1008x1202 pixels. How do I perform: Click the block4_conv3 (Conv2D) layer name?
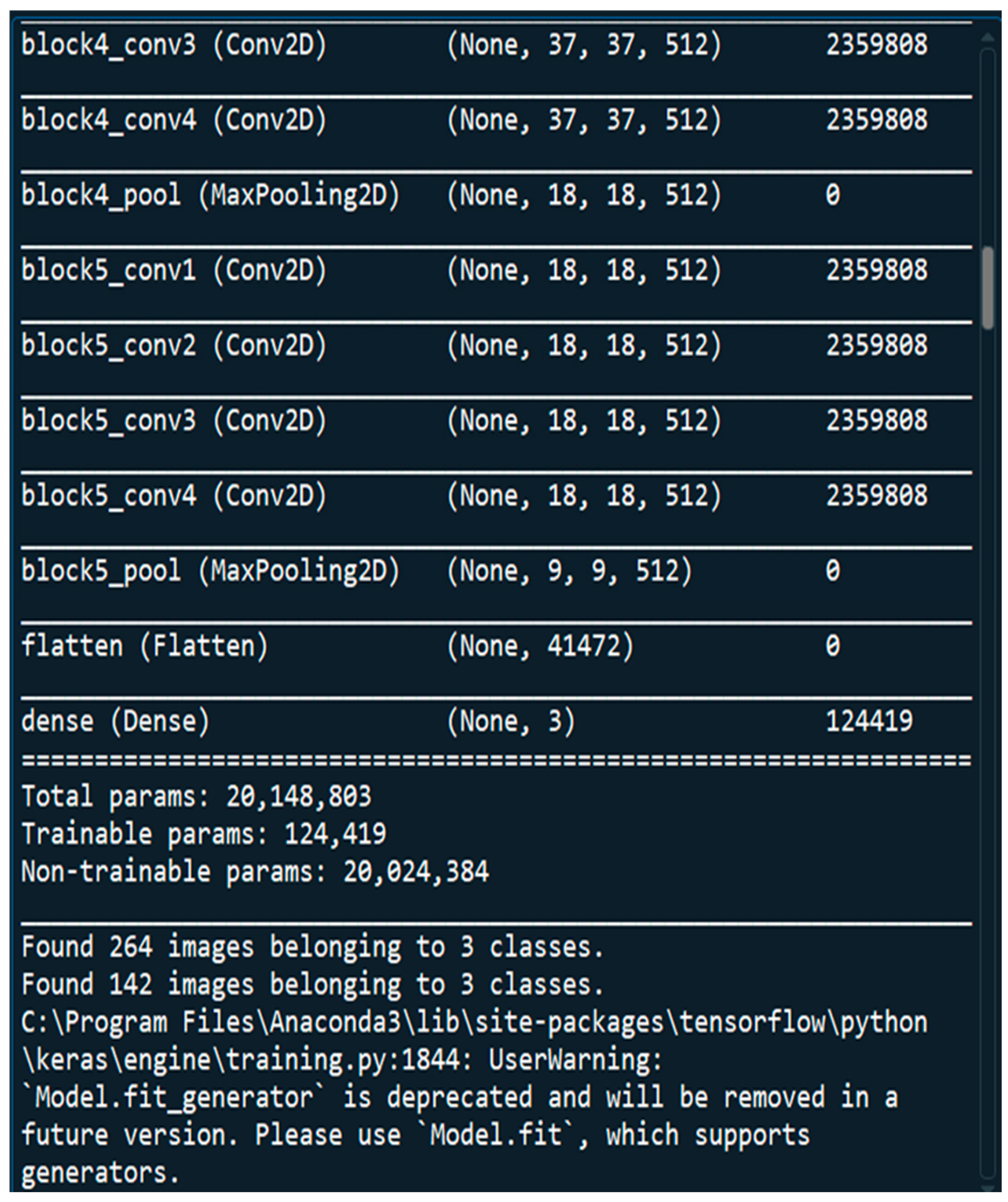pyautogui.click(x=173, y=44)
